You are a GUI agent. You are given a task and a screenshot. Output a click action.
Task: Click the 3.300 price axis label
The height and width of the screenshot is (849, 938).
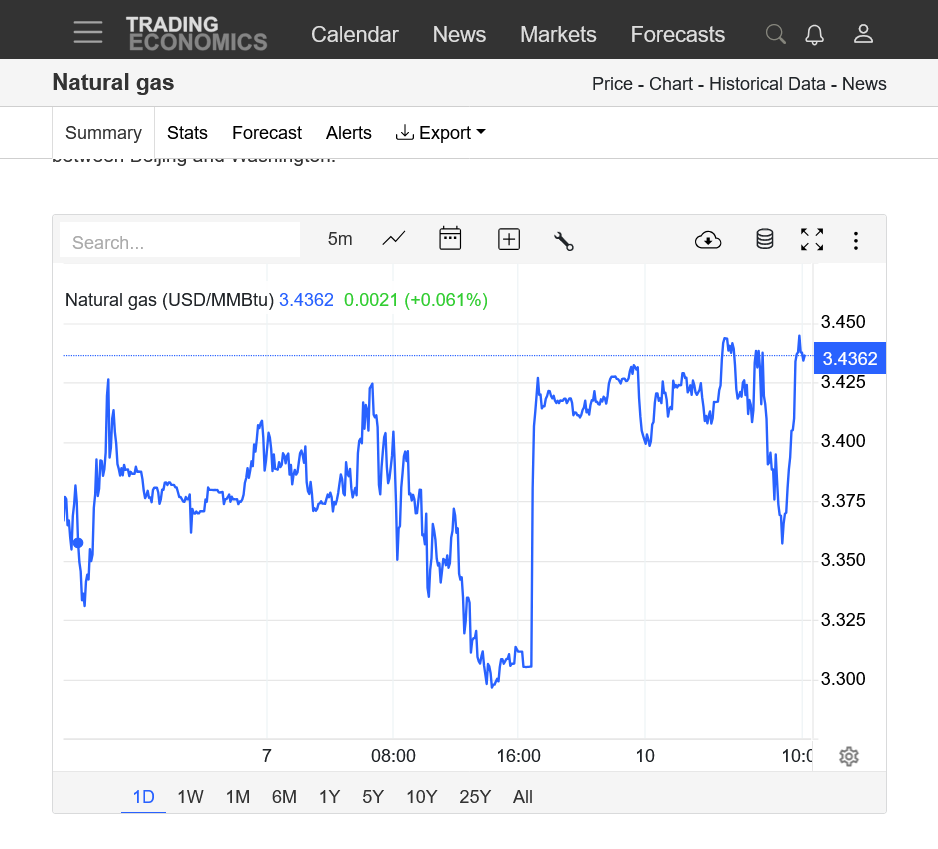tap(843, 679)
